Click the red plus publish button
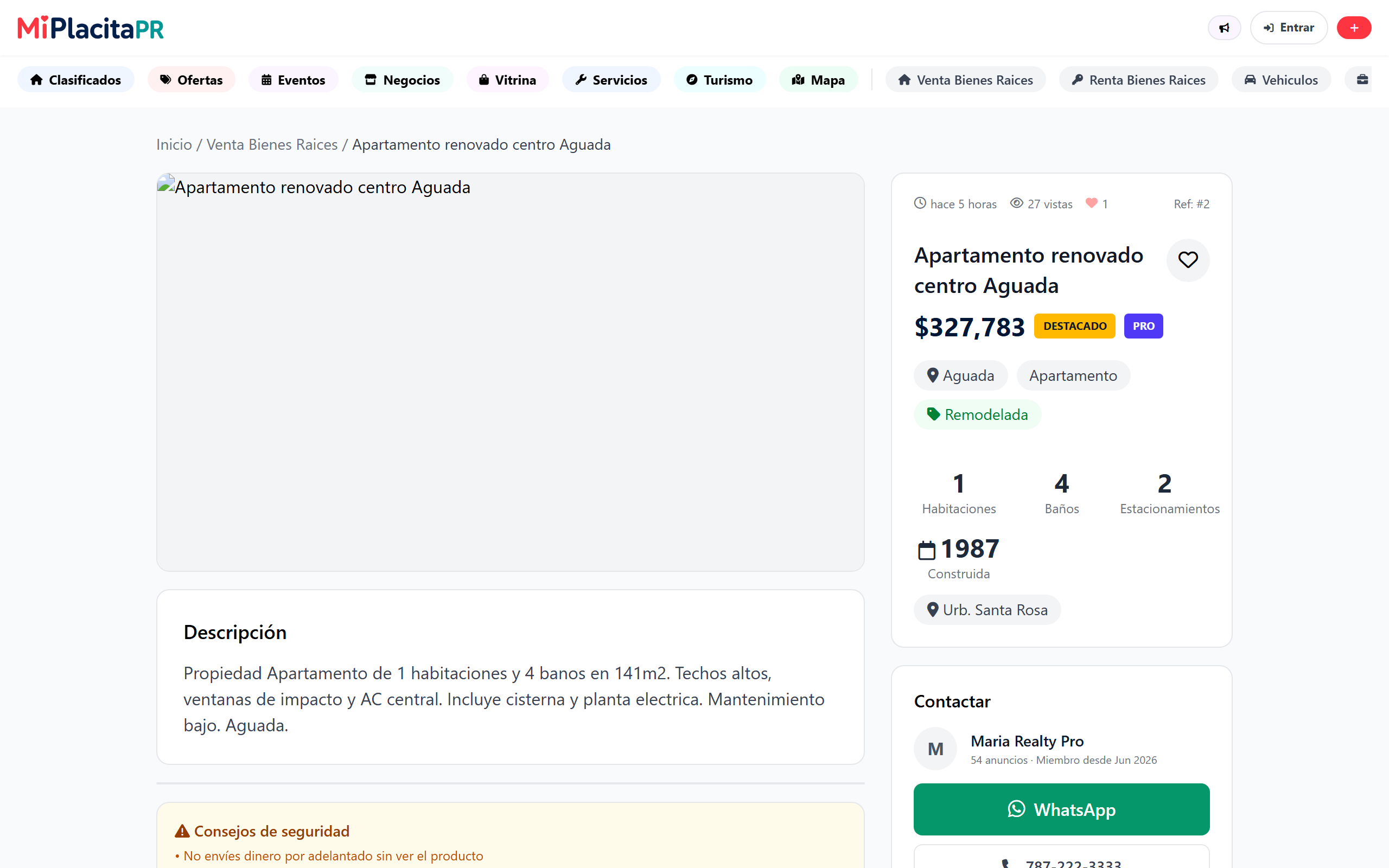1389x868 pixels. click(1353, 28)
